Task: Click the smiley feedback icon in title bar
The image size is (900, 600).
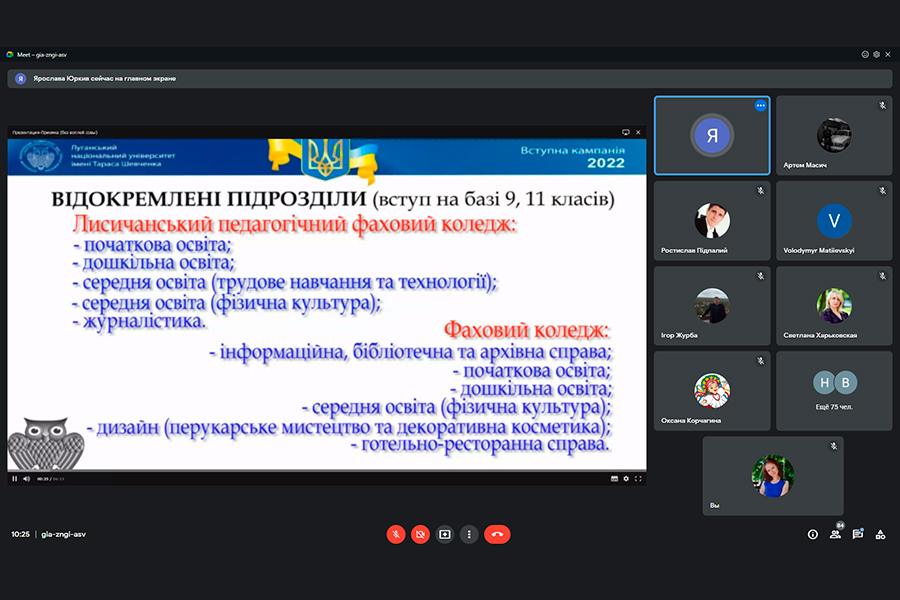Action: [865, 55]
